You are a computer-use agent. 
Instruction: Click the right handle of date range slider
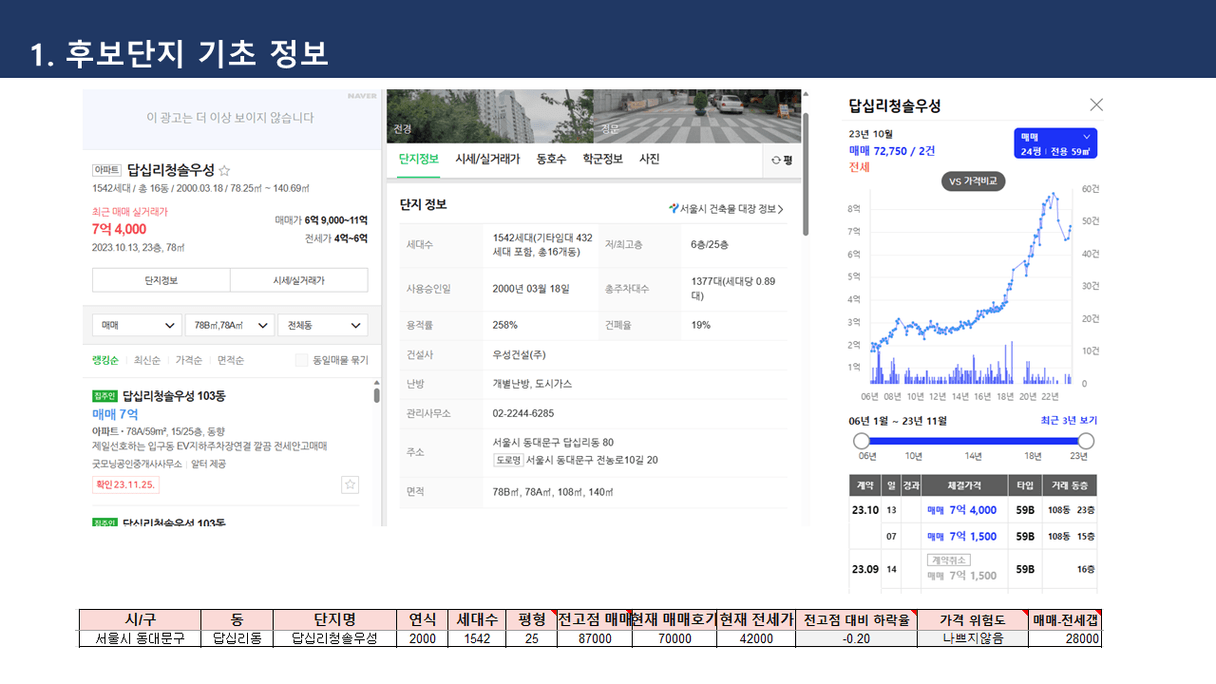coord(1086,441)
